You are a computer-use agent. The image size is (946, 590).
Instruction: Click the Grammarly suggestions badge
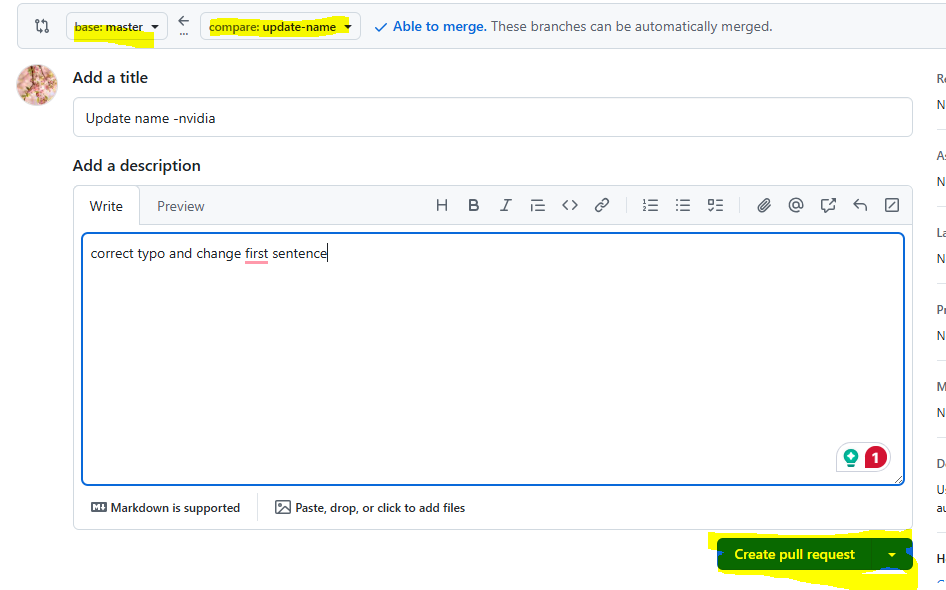pyautogui.click(x=862, y=457)
